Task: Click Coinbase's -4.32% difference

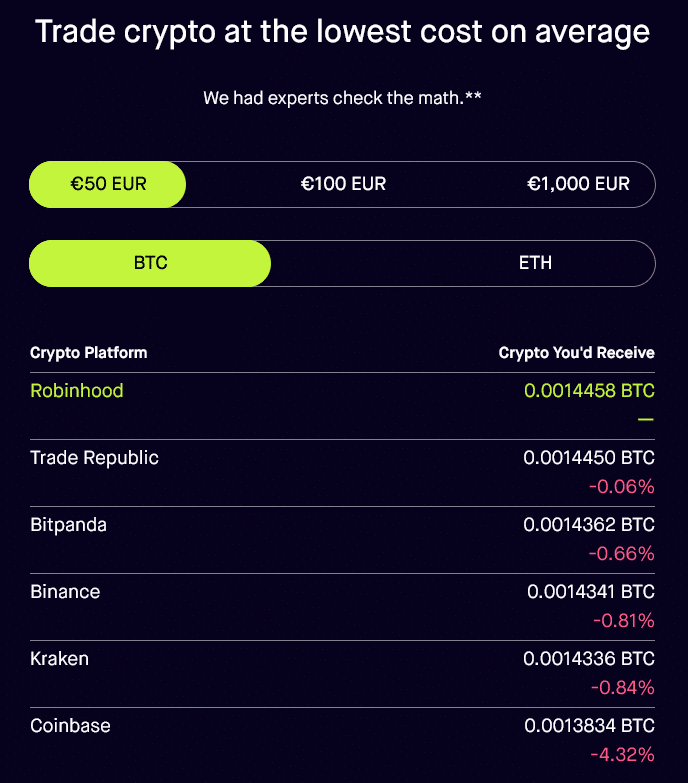Action: pyautogui.click(x=622, y=755)
